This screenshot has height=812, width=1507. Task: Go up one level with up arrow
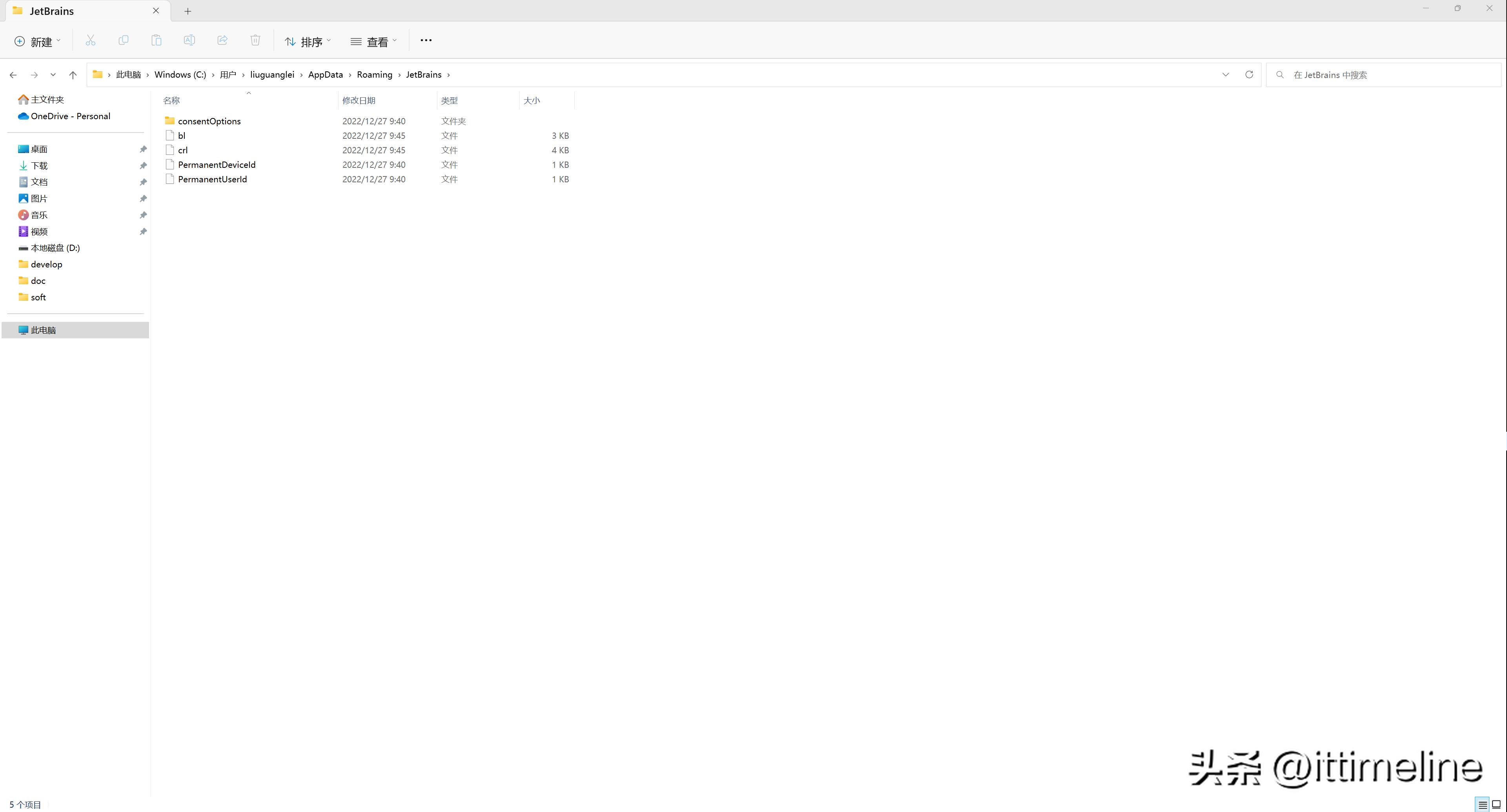pos(73,75)
